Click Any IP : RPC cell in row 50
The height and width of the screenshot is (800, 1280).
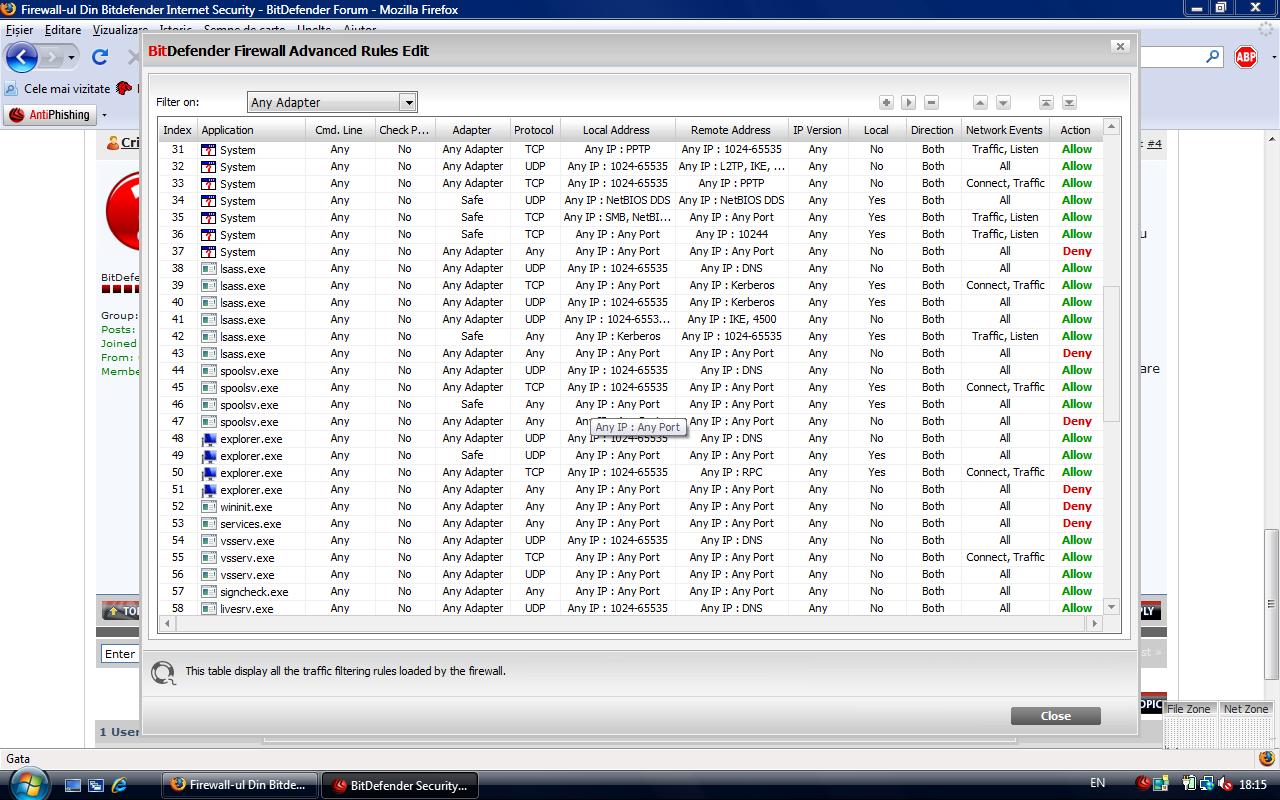coord(731,473)
